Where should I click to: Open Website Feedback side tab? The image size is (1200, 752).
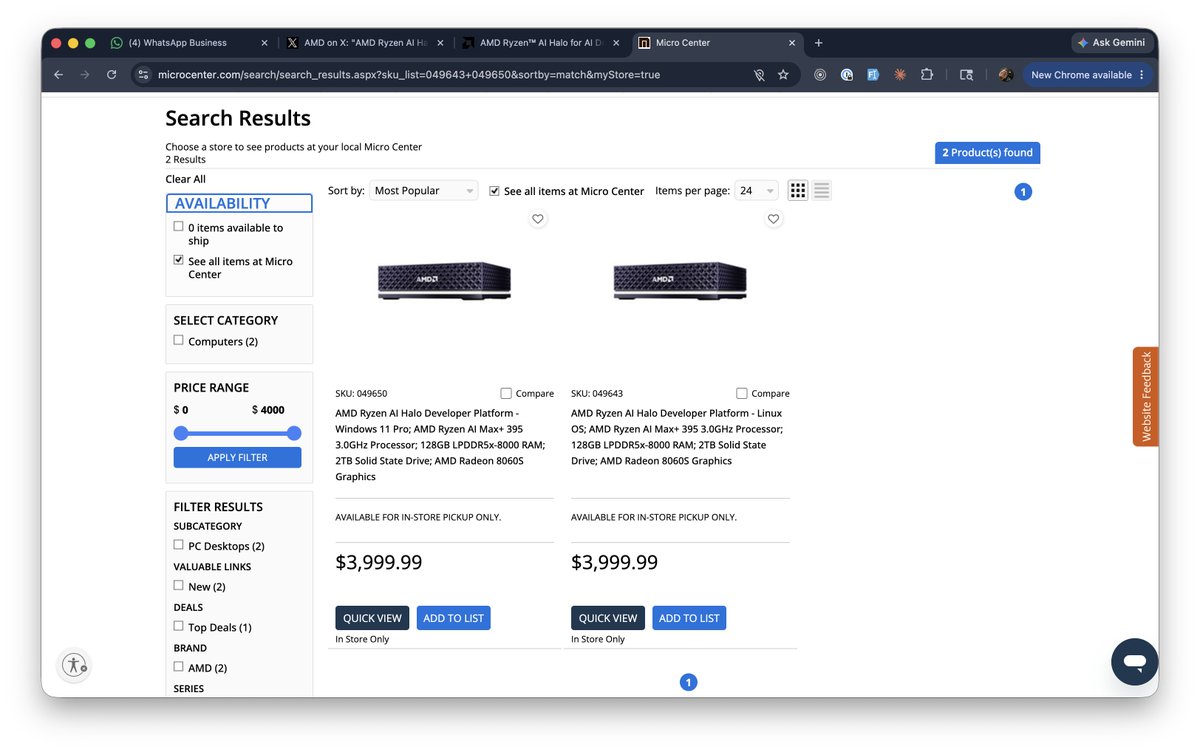click(x=1146, y=397)
